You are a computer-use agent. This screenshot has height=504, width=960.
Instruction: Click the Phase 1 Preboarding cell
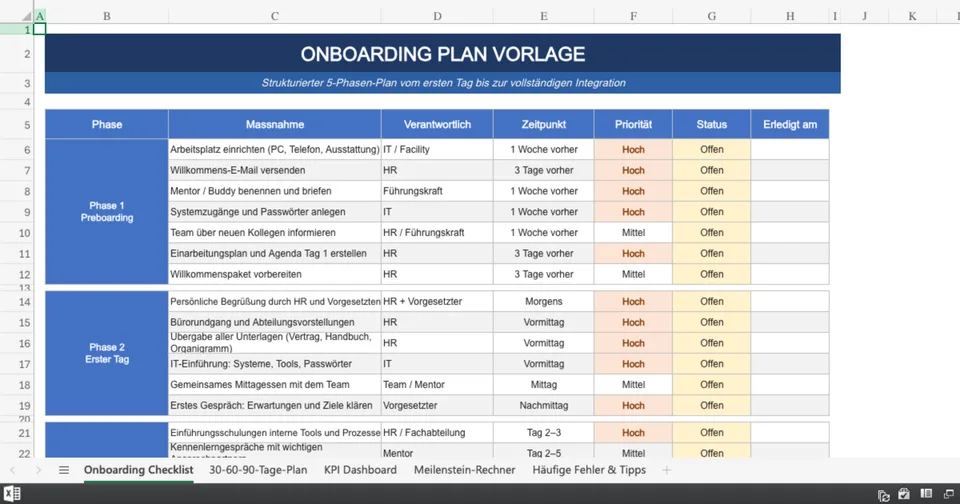(x=107, y=211)
